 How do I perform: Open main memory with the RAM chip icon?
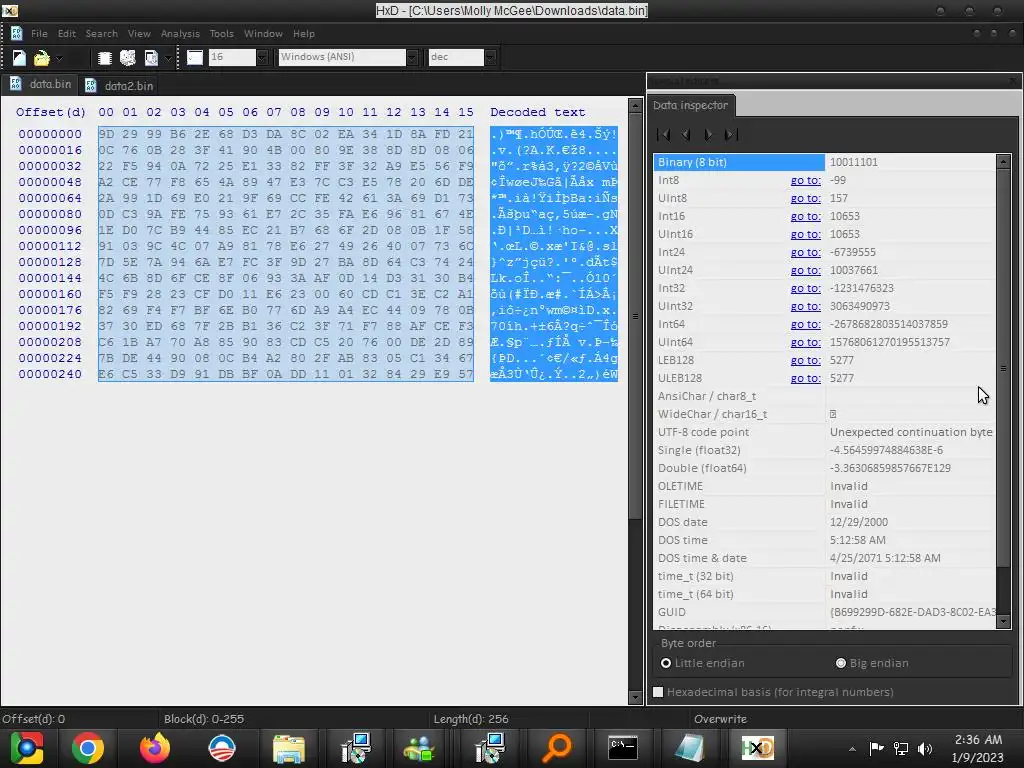pyautogui.click(x=104, y=58)
